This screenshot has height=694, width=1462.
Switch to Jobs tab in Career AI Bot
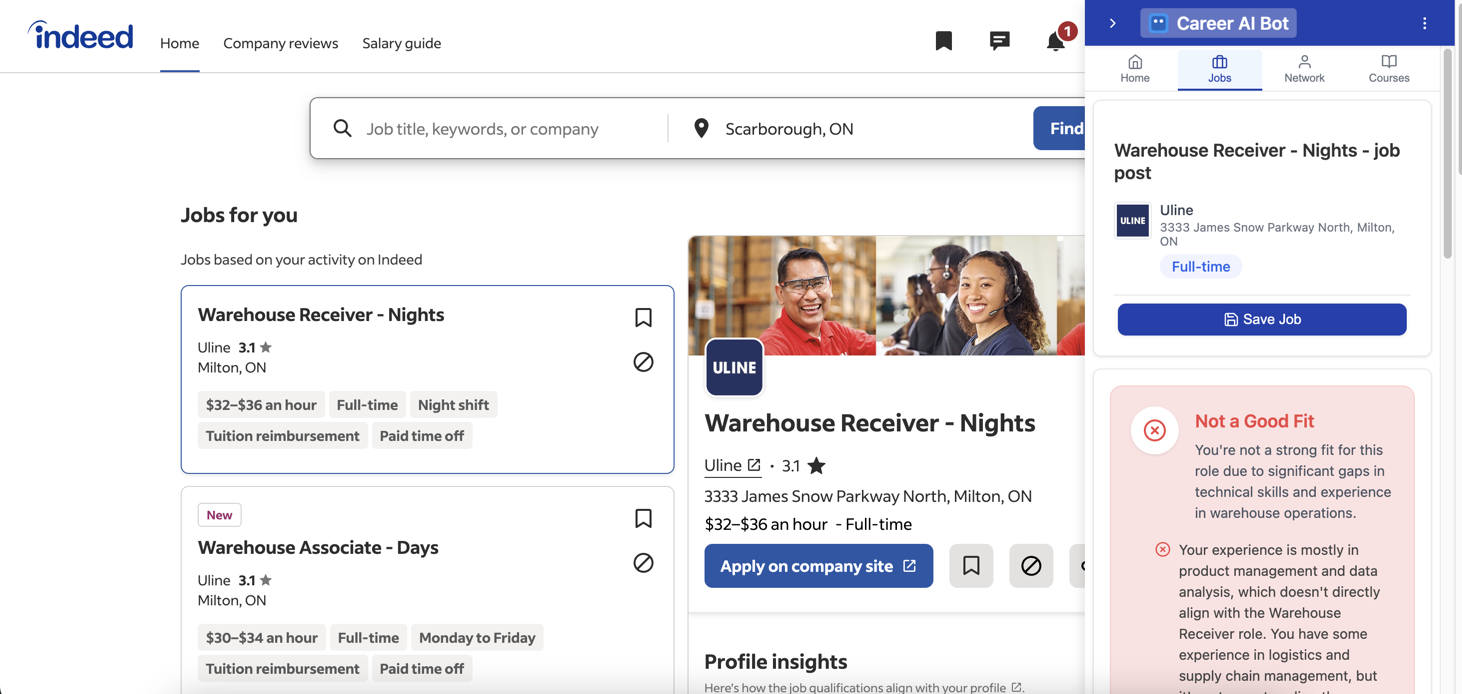pyautogui.click(x=1219, y=69)
